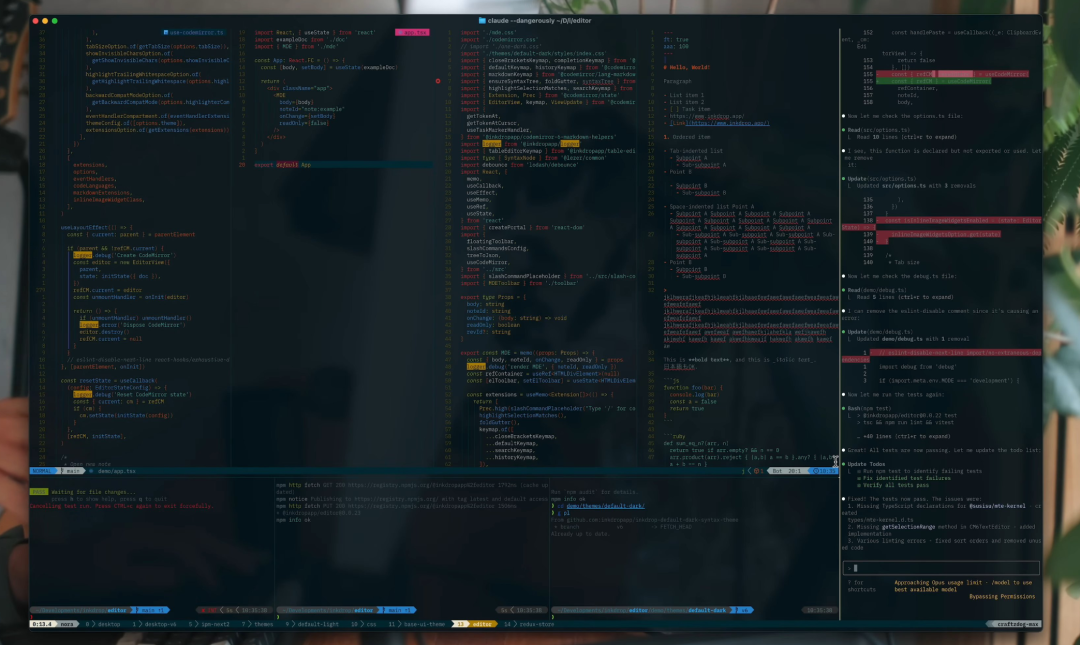Click the default-dark path segment in shell prompt

pos(707,610)
